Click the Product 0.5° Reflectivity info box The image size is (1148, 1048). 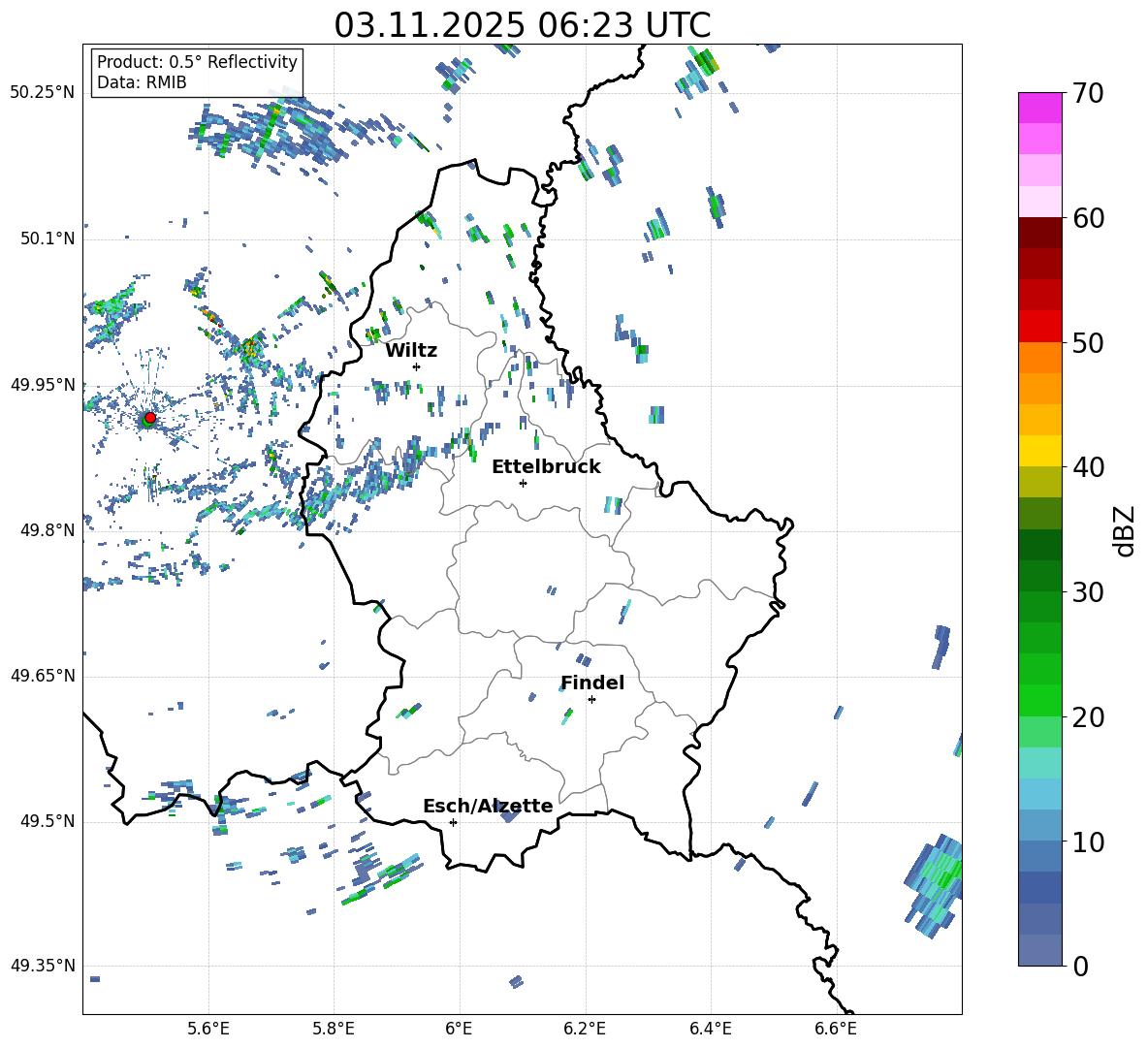(x=197, y=73)
